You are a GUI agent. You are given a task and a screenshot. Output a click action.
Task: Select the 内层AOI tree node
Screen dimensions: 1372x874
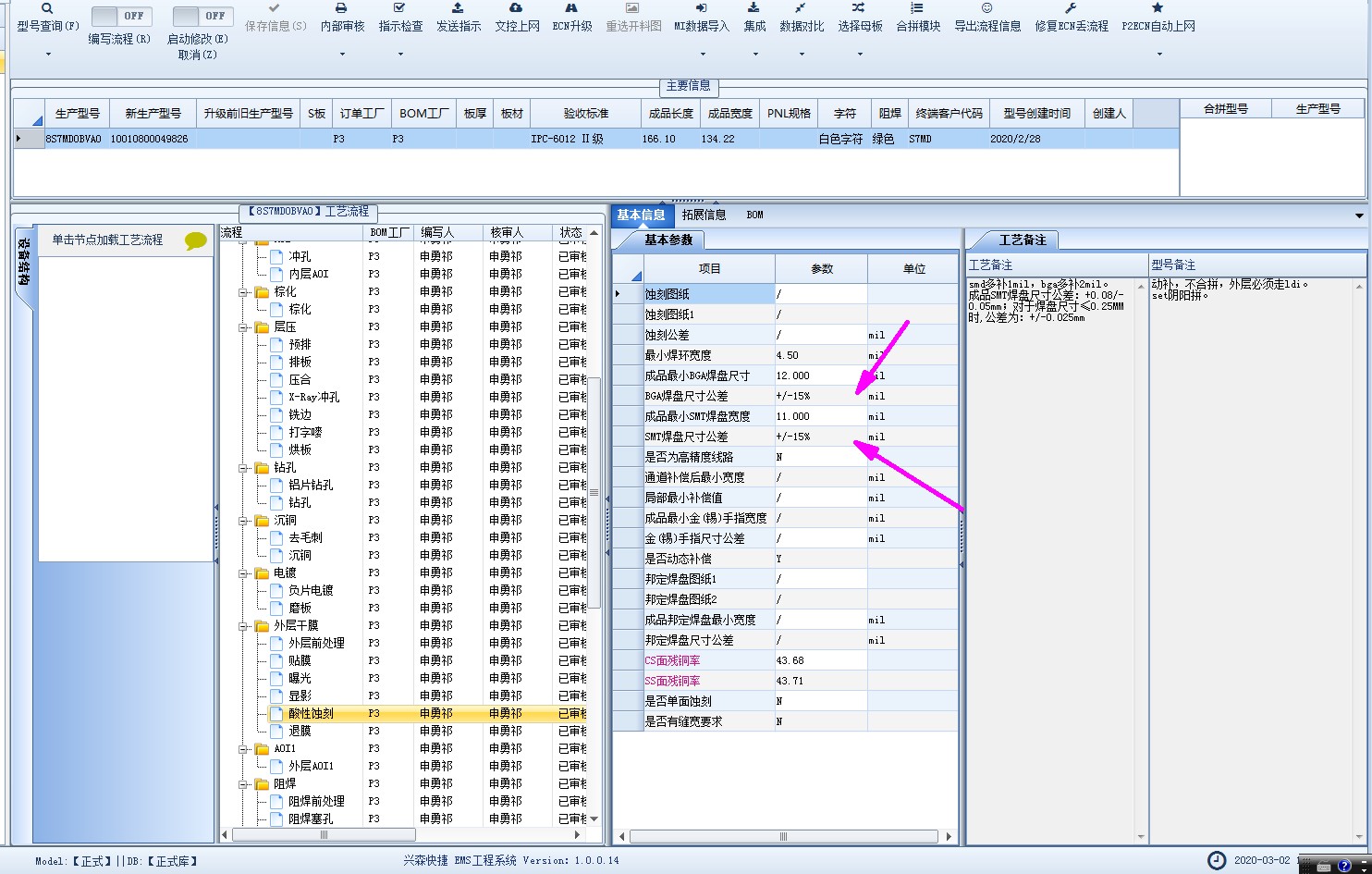pyautogui.click(x=309, y=274)
